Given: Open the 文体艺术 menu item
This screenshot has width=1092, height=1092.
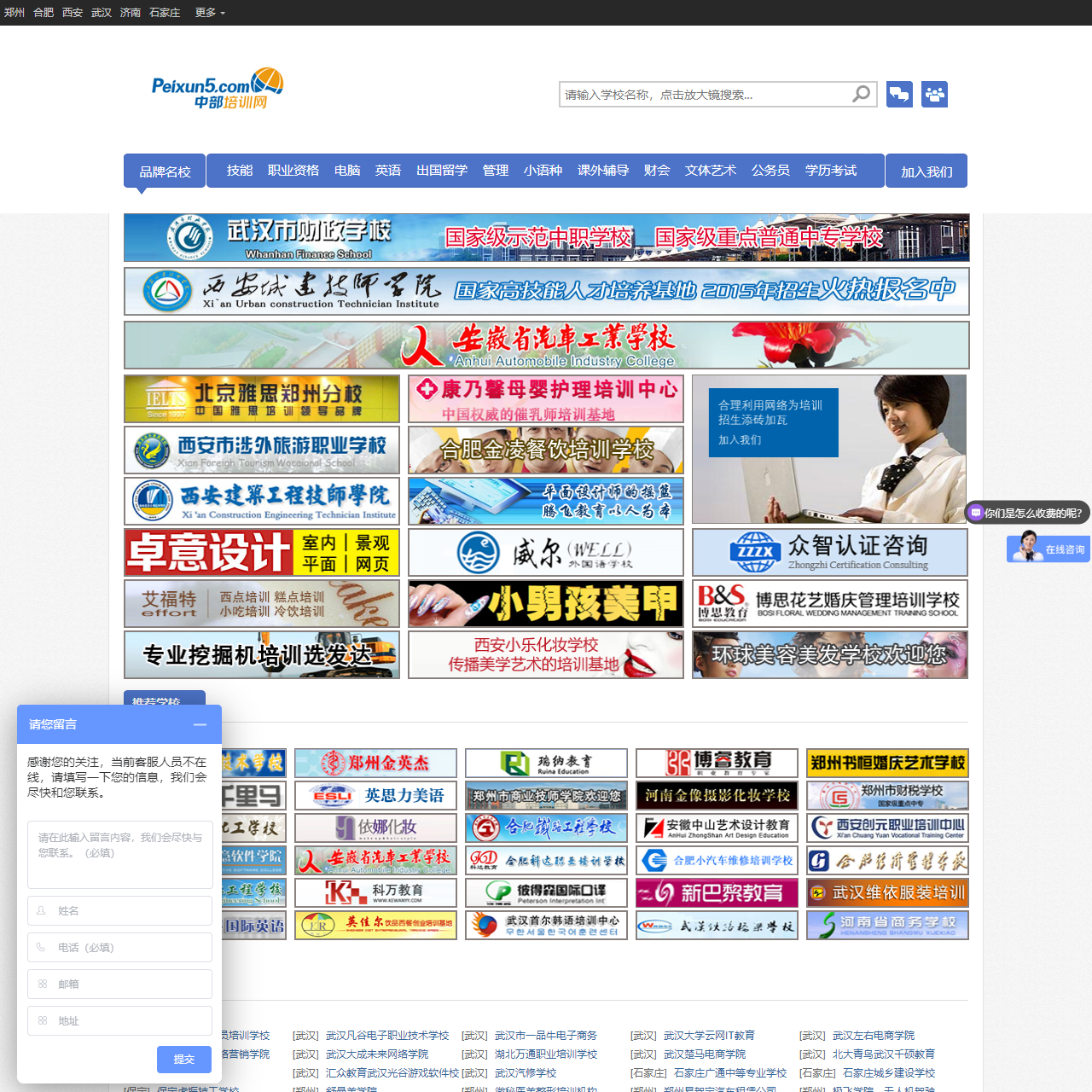Looking at the screenshot, I should point(711,171).
